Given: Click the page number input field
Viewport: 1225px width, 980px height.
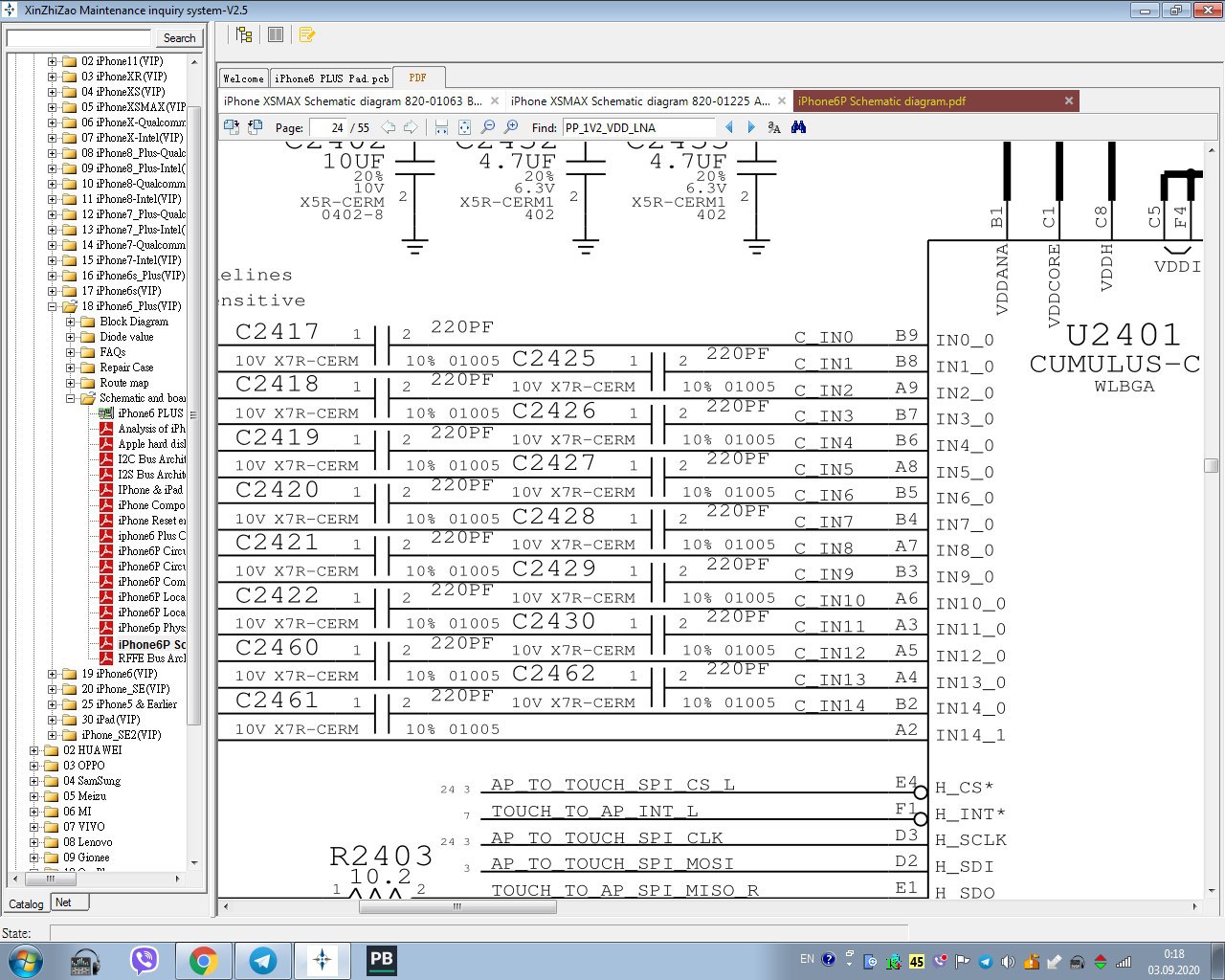Looking at the screenshot, I should [327, 127].
